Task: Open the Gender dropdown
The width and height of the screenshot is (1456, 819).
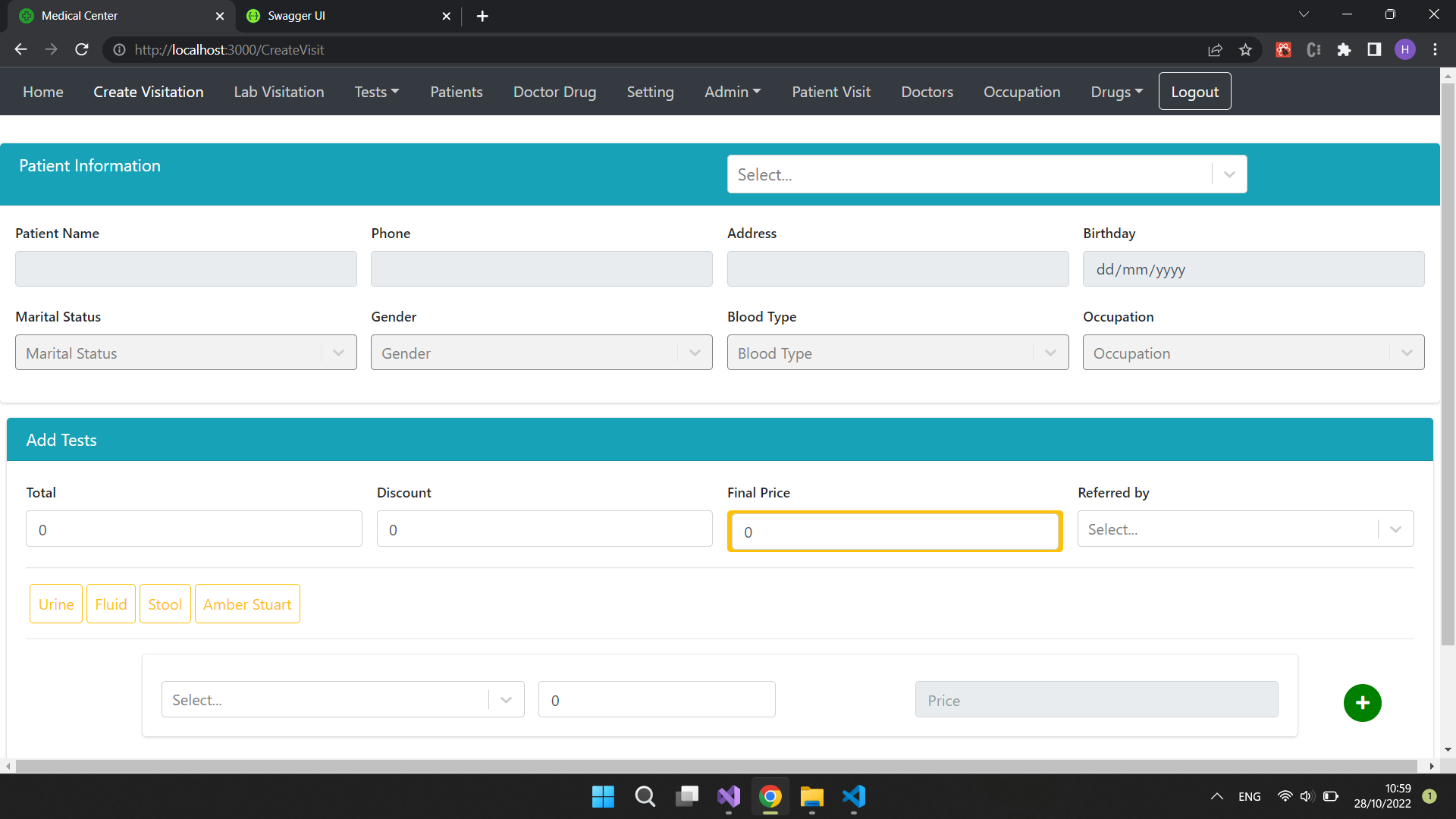Action: tap(541, 353)
